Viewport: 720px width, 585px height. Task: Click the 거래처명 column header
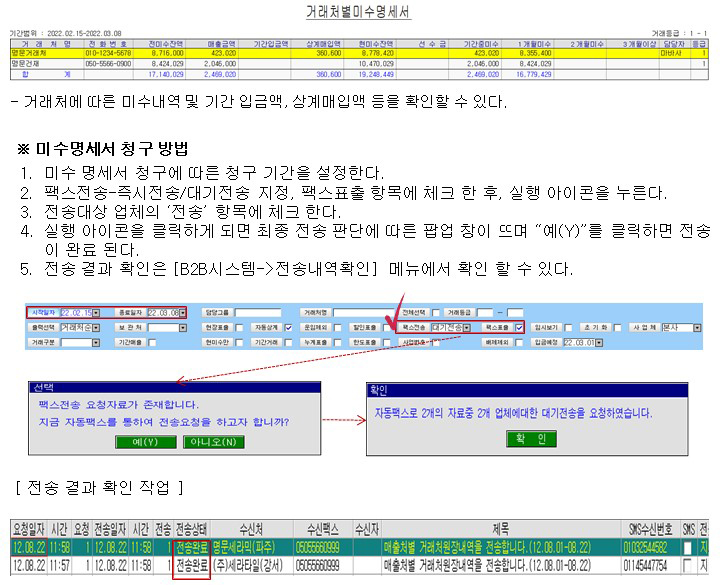46,44
